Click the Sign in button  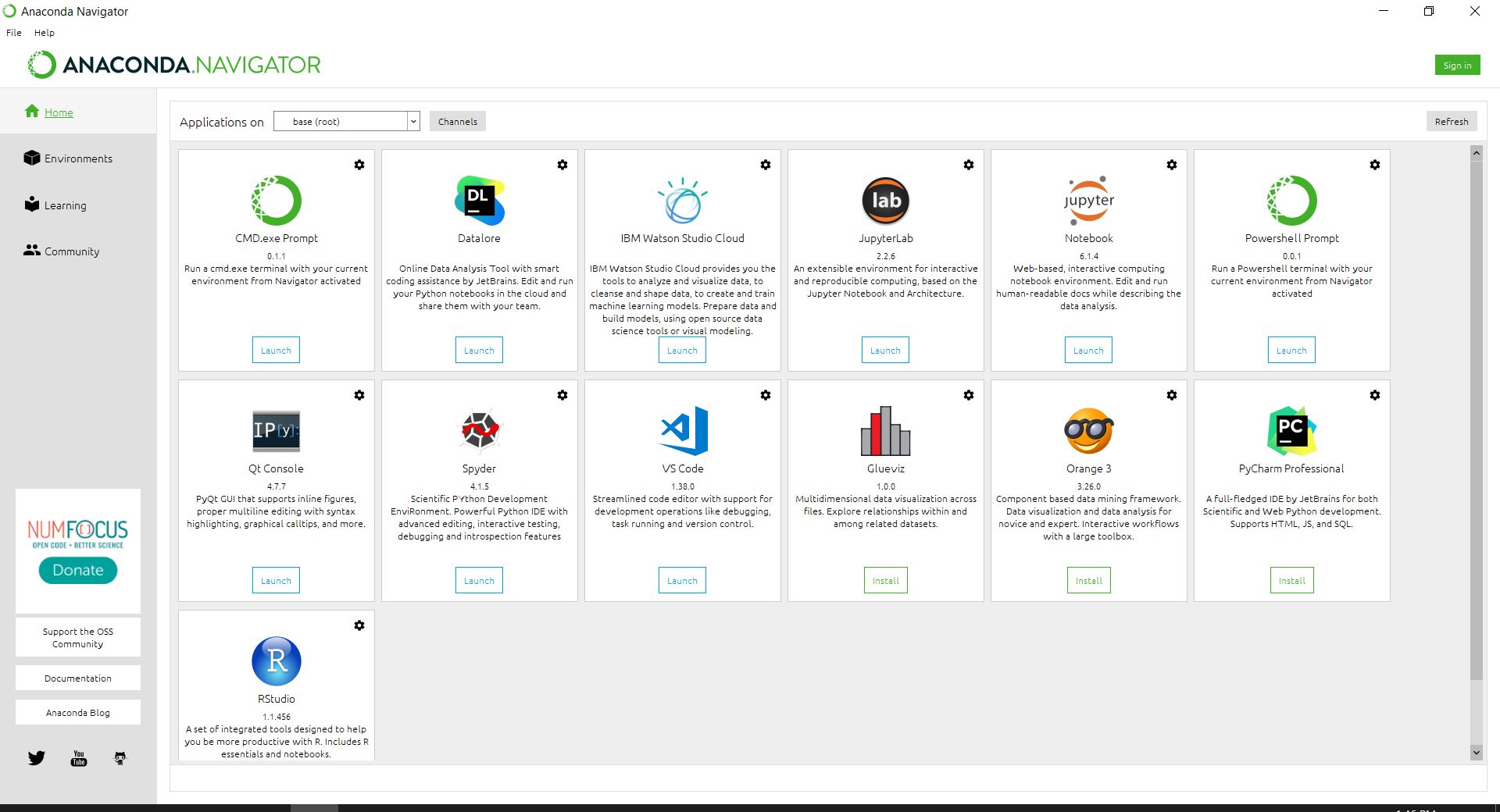1457,66
